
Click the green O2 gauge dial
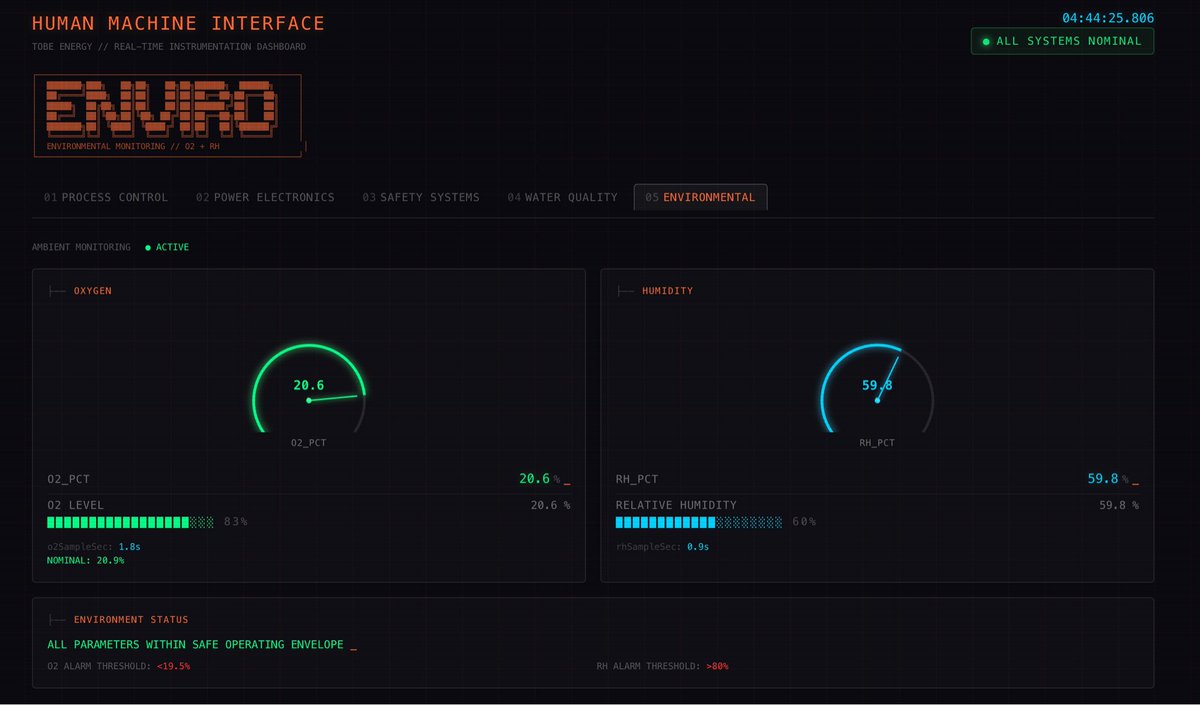click(309, 389)
